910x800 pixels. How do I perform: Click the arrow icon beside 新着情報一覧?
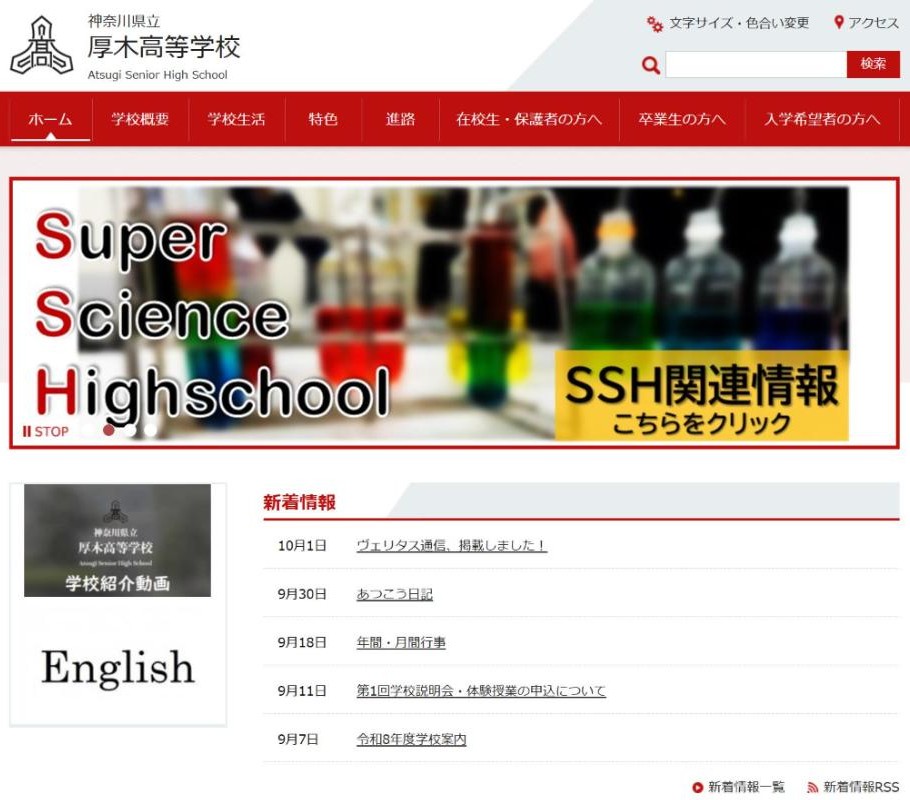coord(697,787)
